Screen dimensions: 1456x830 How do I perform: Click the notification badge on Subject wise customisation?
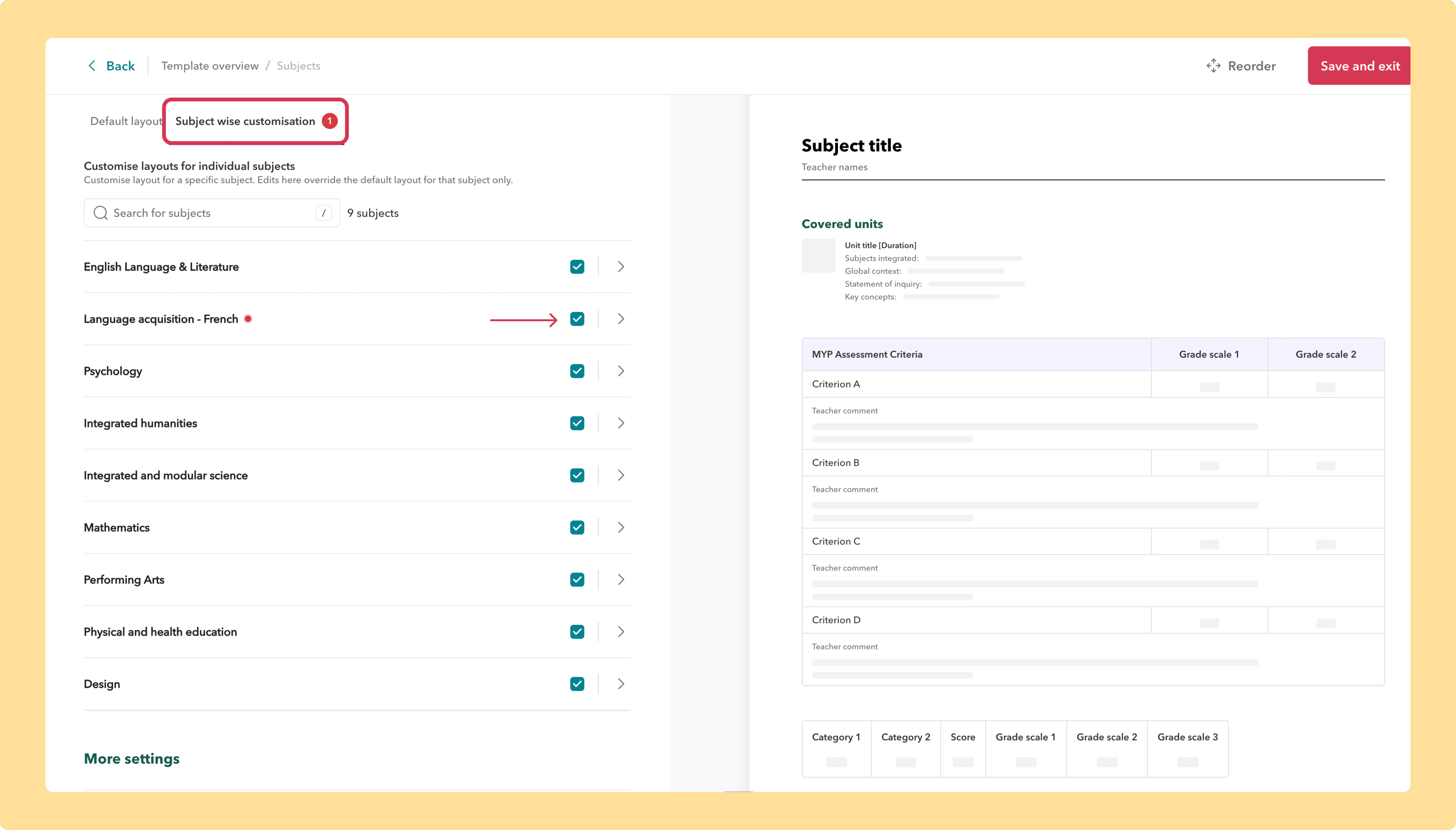pyautogui.click(x=330, y=121)
